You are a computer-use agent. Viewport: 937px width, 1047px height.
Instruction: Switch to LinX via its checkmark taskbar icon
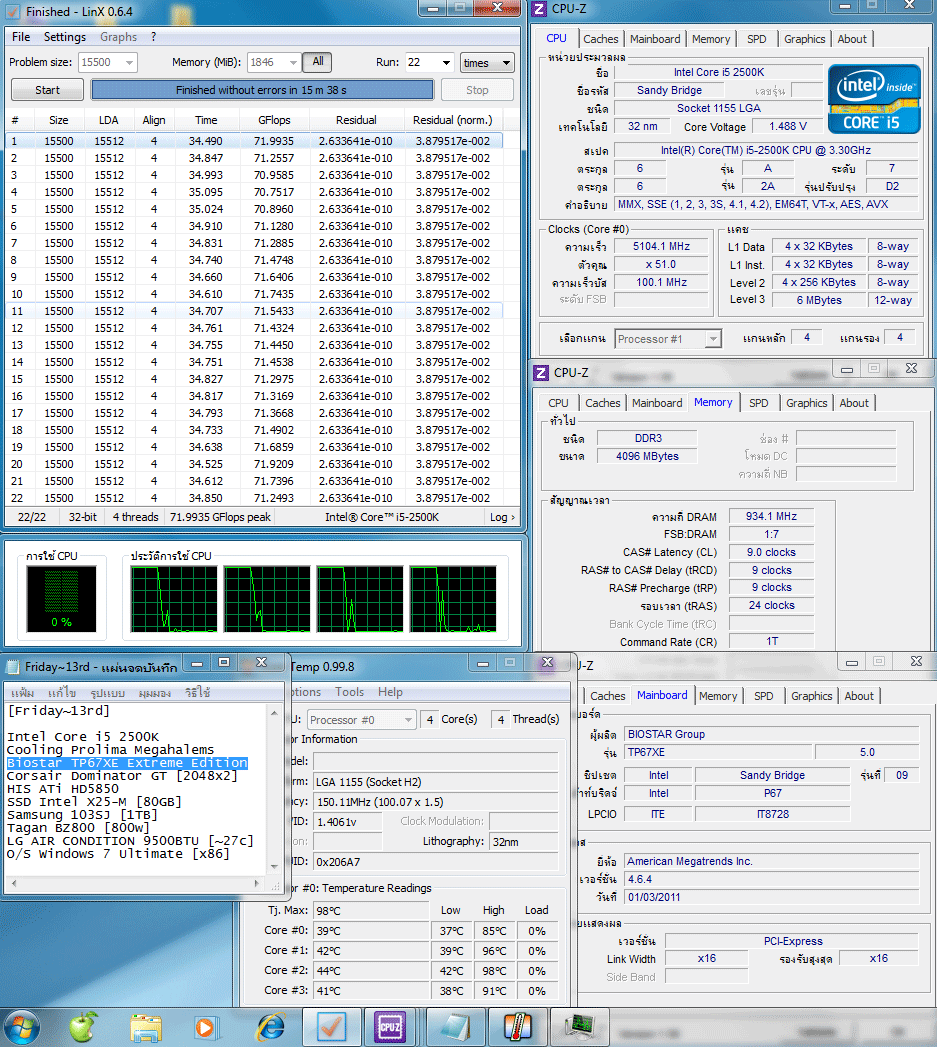tap(331, 1027)
